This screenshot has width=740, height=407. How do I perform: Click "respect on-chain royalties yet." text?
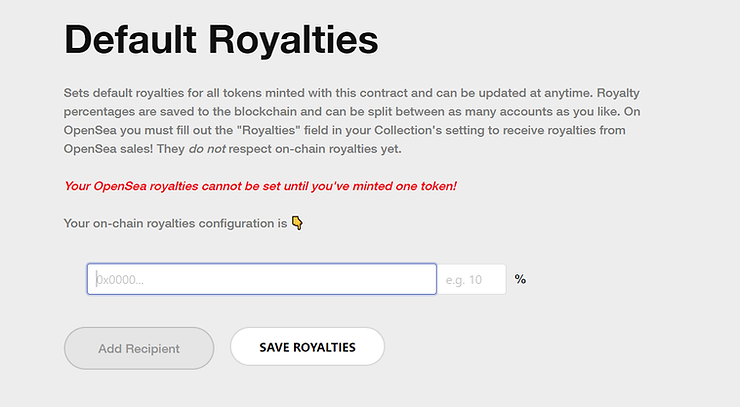(x=315, y=149)
